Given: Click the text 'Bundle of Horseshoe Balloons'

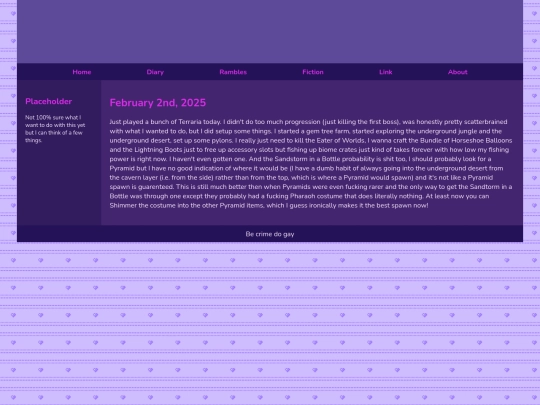Looking at the screenshot, I should point(466,141).
